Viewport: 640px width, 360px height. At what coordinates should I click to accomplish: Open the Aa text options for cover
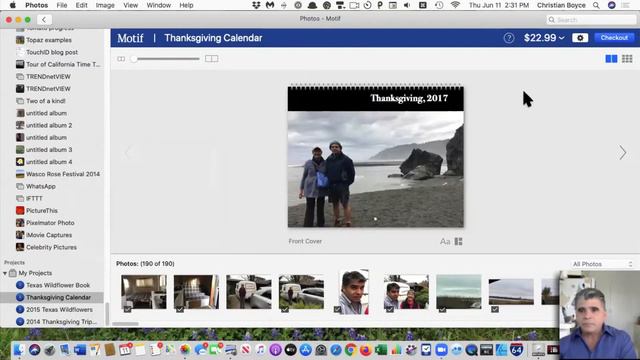445,242
